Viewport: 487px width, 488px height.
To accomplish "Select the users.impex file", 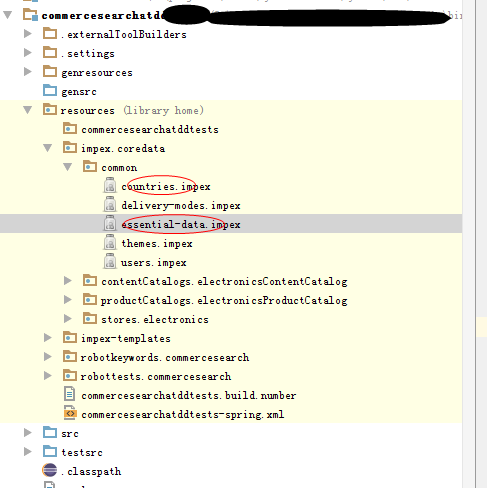I will (154, 262).
